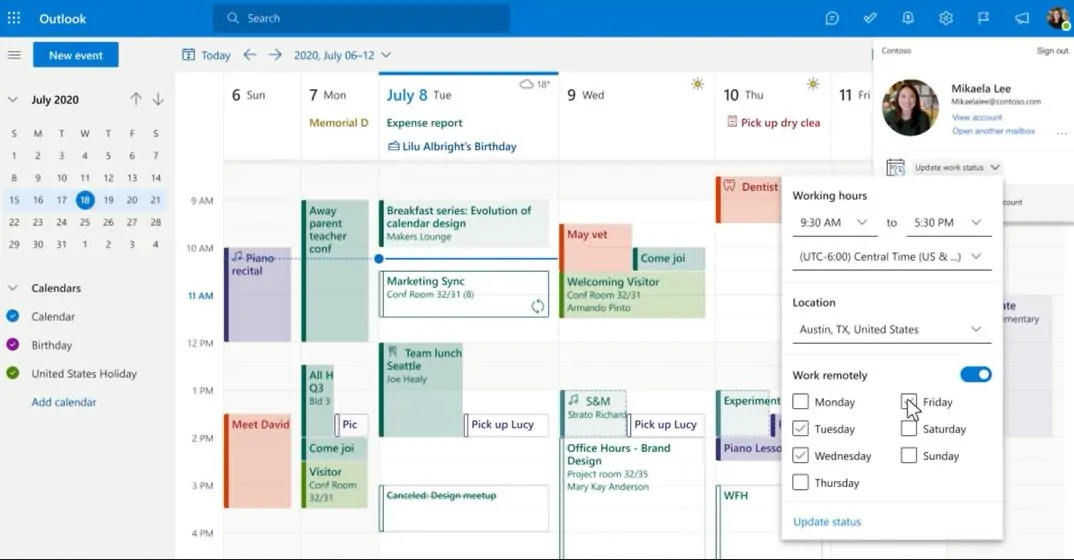This screenshot has width=1074, height=560.
Task: Toggle the purple Birthday calendar color circle
Action: (x=12, y=345)
